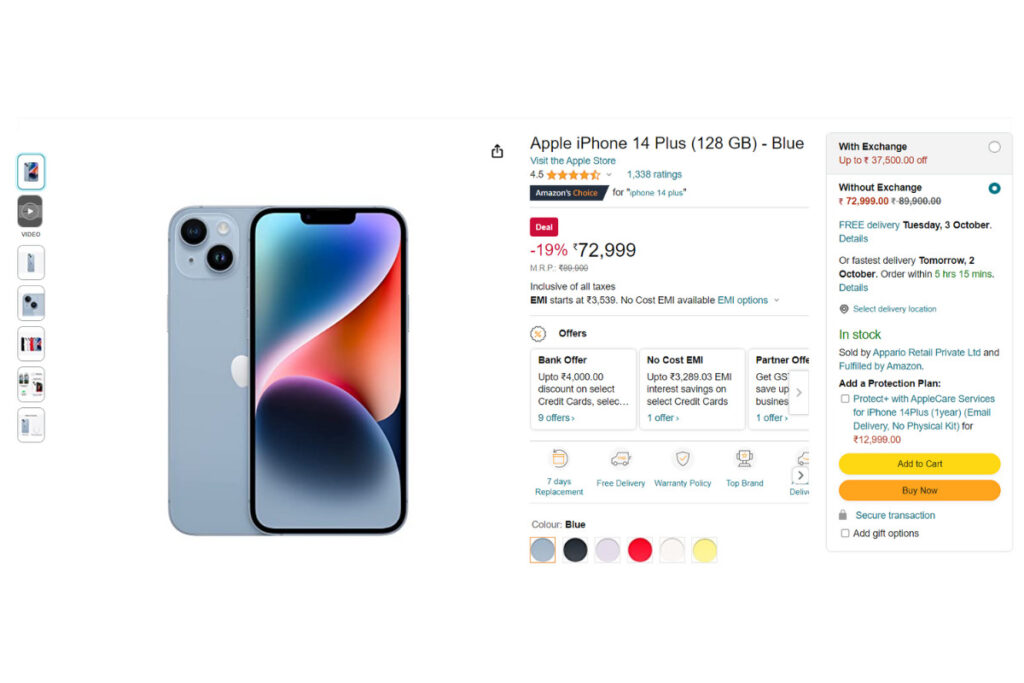
Task: Open the Warranty Policy shield icon
Action: (x=682, y=458)
